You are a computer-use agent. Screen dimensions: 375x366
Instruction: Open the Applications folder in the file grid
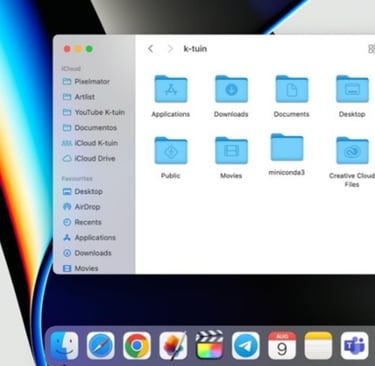[x=171, y=89]
